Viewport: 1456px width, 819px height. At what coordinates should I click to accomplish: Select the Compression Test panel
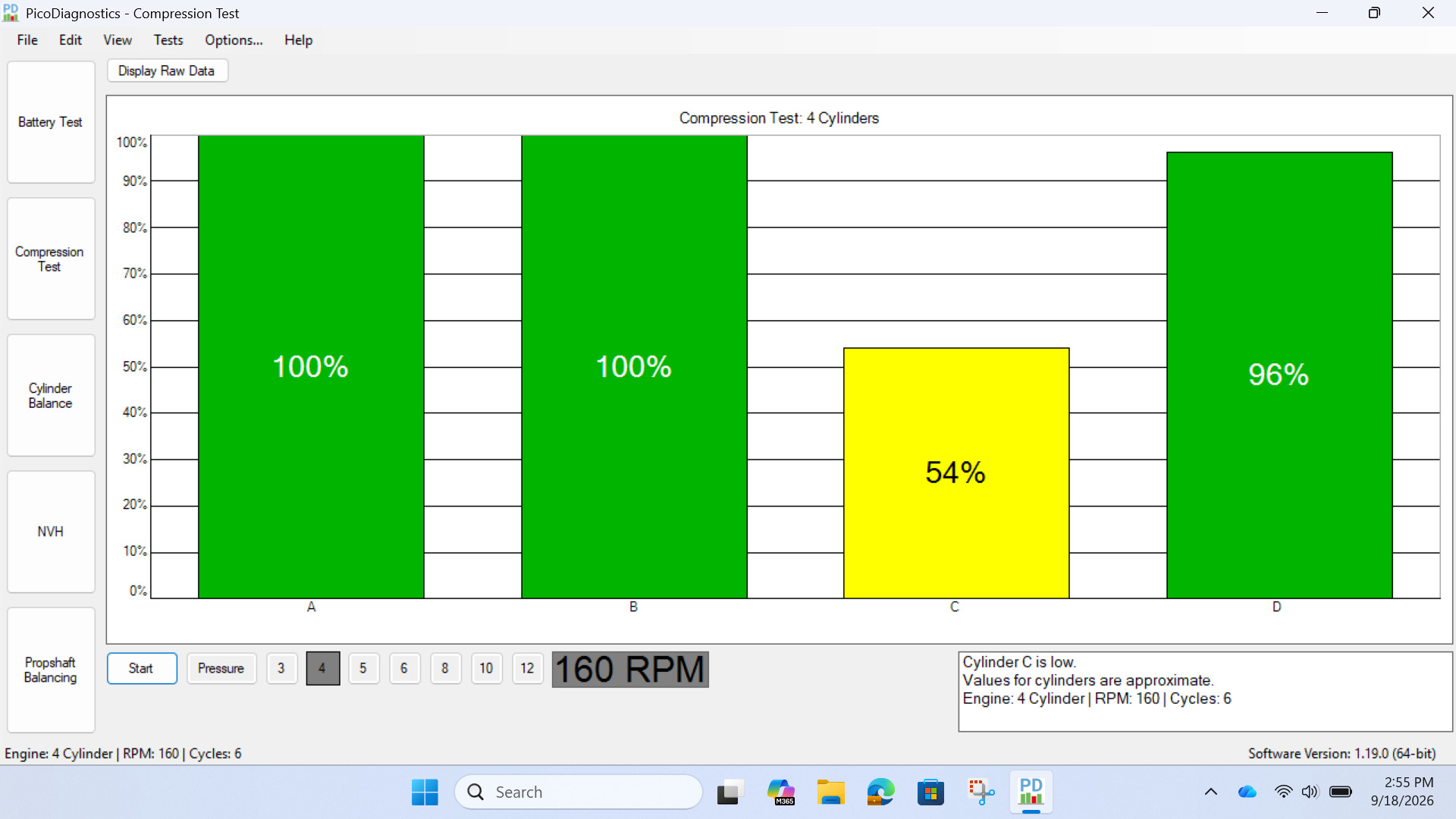[51, 259]
